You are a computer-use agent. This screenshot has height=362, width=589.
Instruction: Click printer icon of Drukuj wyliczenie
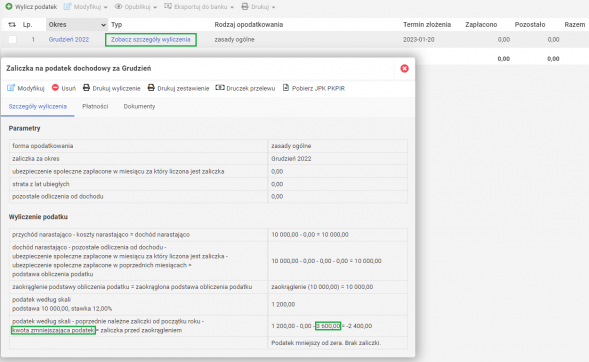(86, 87)
